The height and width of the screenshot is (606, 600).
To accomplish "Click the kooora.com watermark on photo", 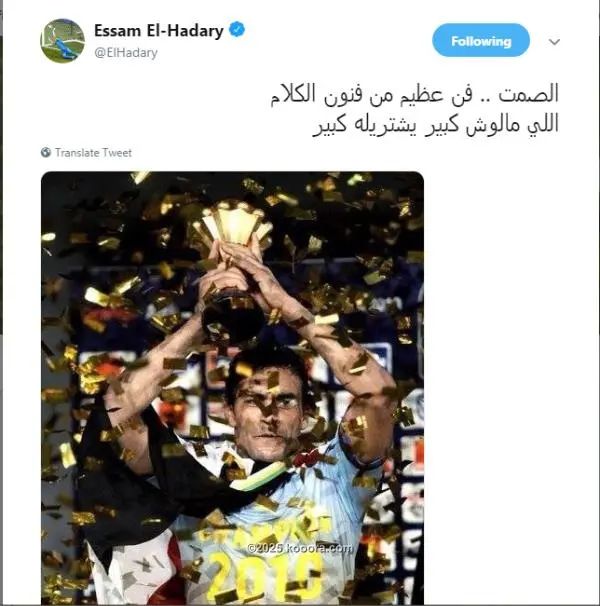I will [300, 548].
